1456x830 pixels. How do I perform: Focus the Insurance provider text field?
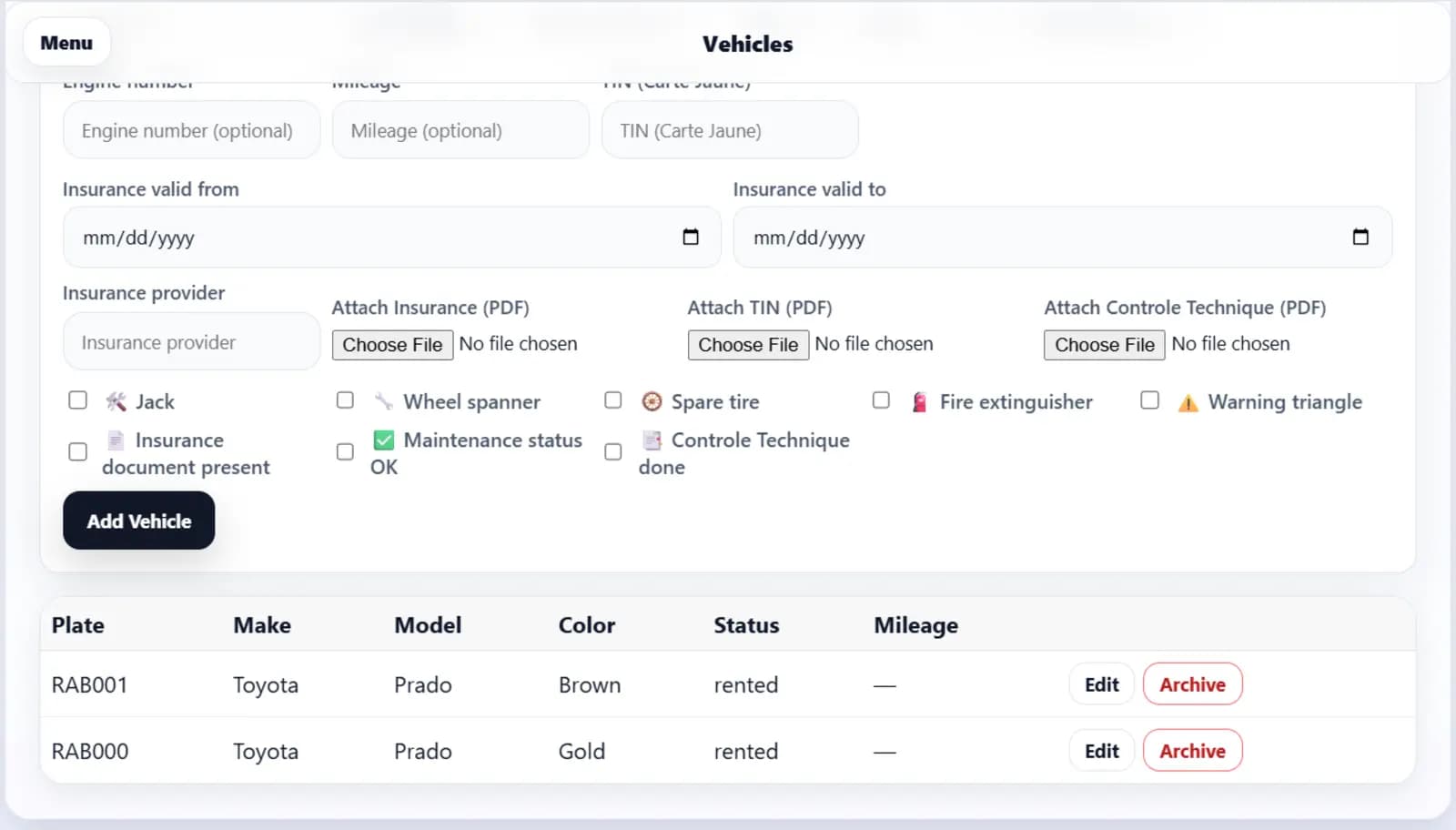191,342
